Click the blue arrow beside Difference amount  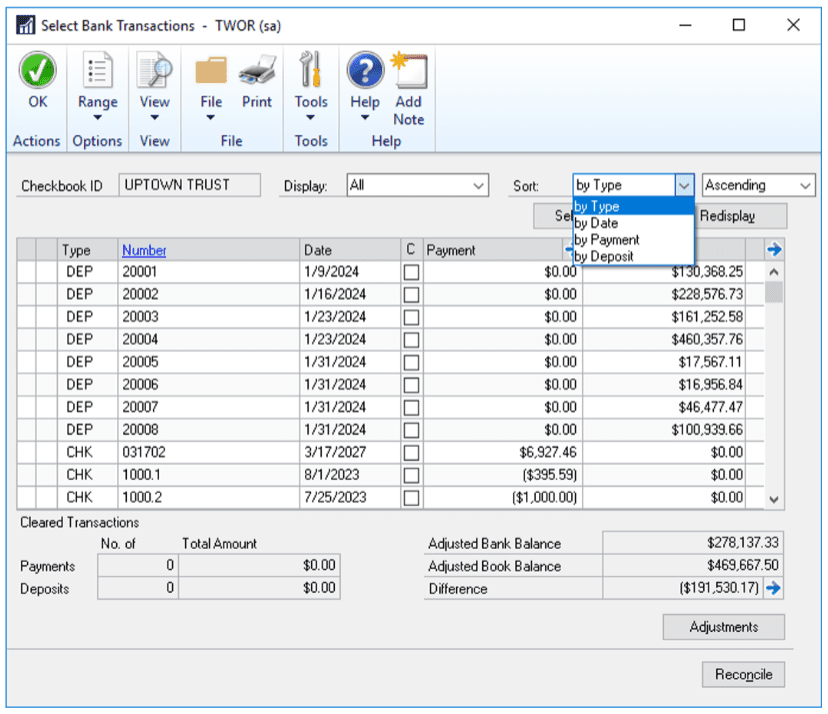773,589
